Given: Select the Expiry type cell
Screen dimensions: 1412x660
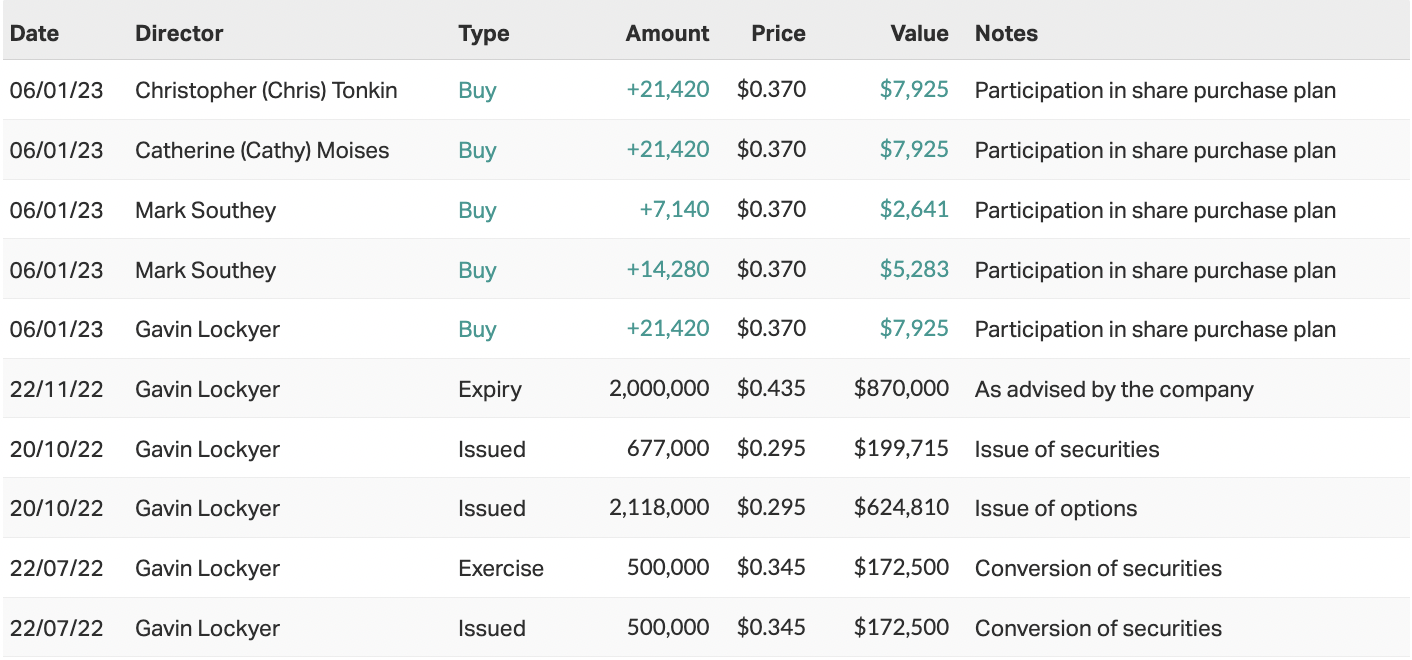Looking at the screenshot, I should click(490, 389).
